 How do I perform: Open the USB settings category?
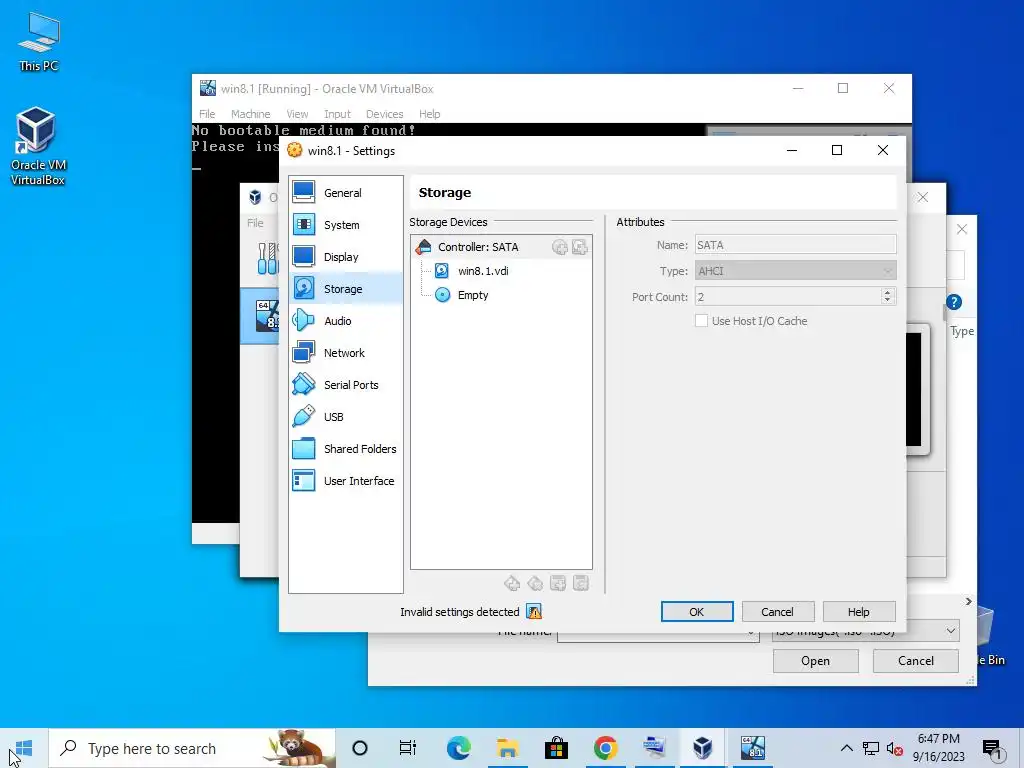[345, 417]
